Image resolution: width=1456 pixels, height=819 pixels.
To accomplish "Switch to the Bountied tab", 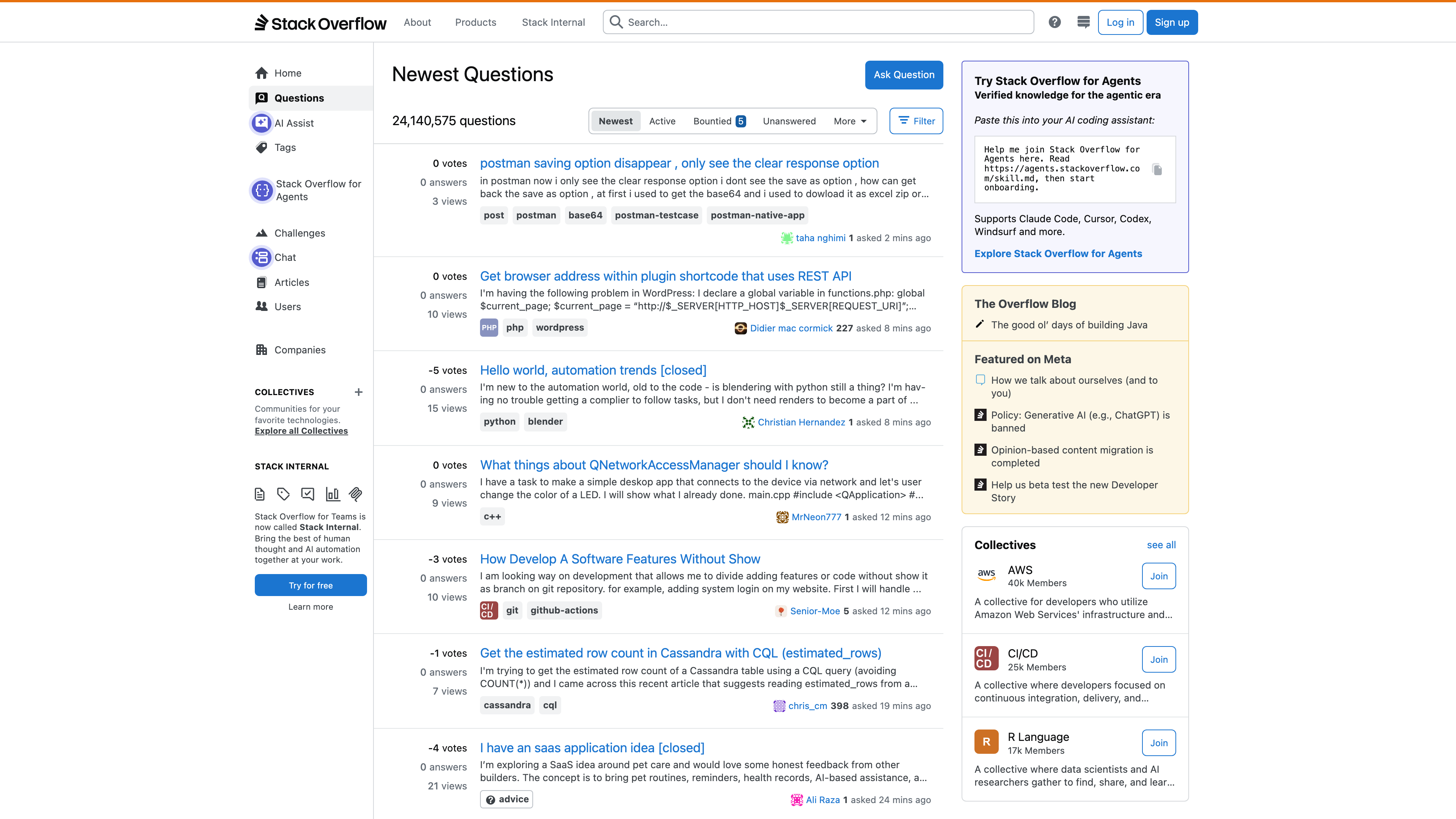I will (720, 121).
